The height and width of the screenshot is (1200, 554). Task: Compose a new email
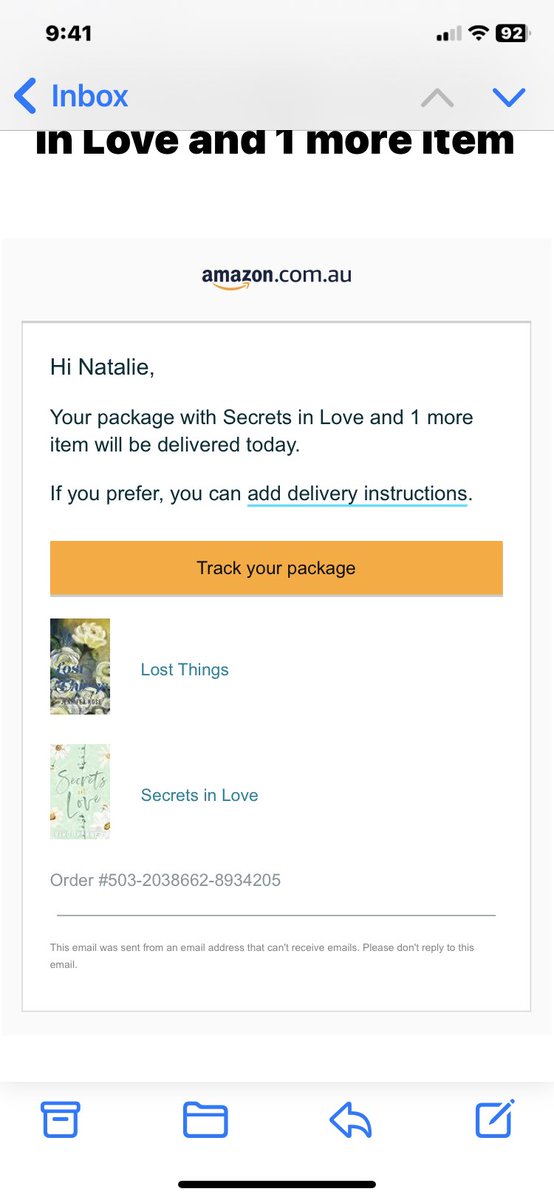(x=495, y=1118)
